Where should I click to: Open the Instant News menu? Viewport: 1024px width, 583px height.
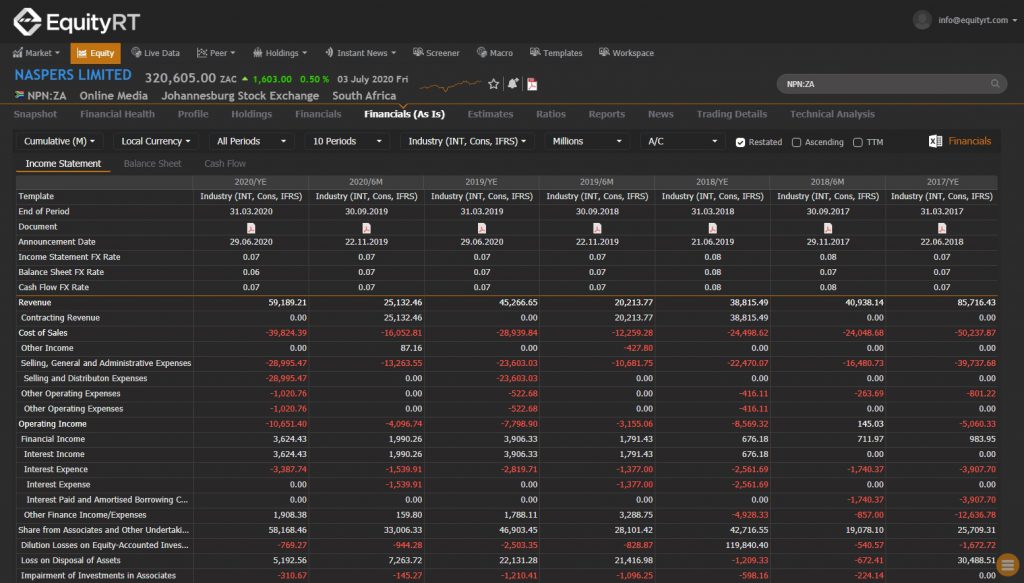coord(360,53)
